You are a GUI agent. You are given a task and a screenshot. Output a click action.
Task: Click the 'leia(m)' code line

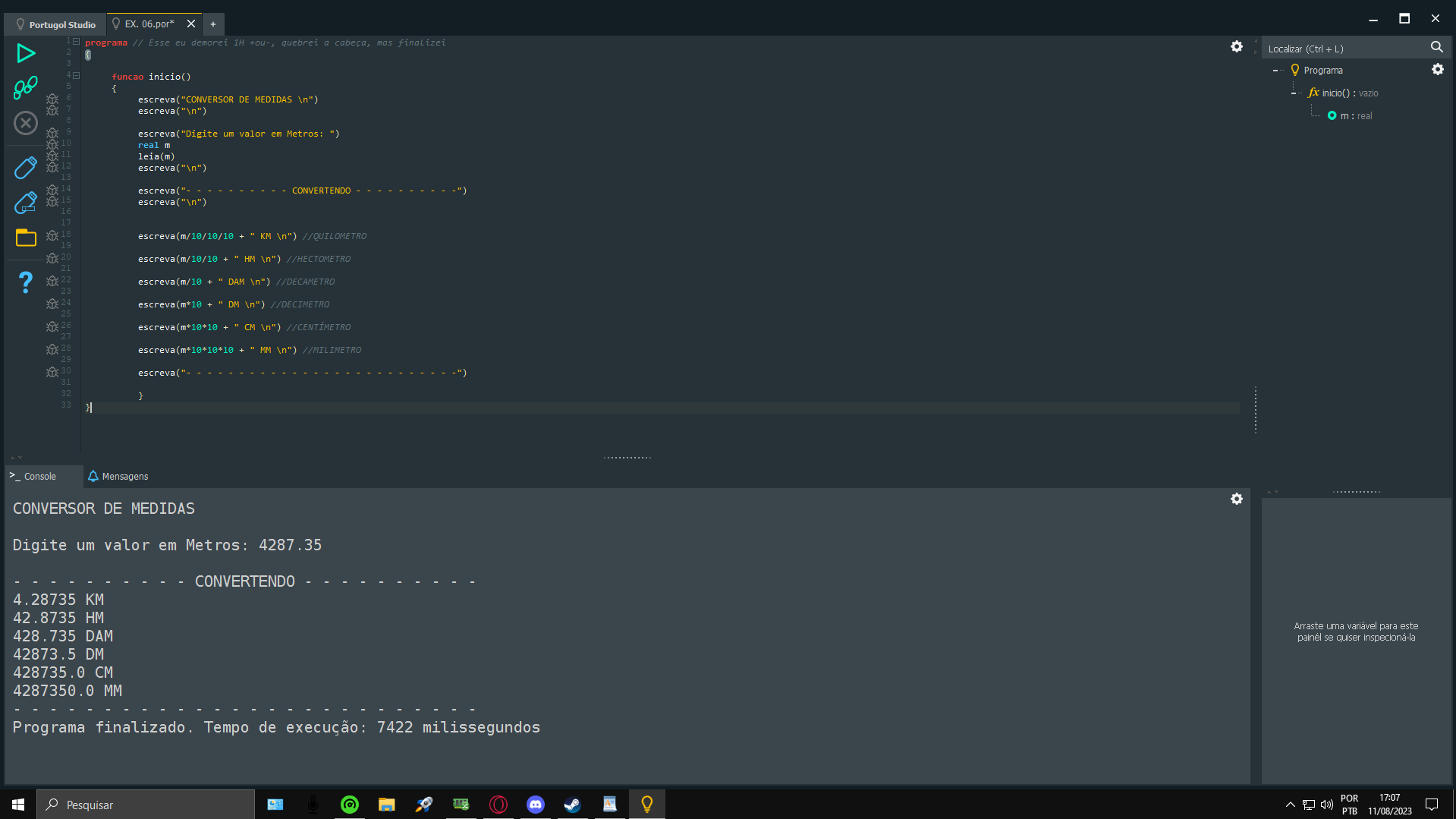pos(156,156)
